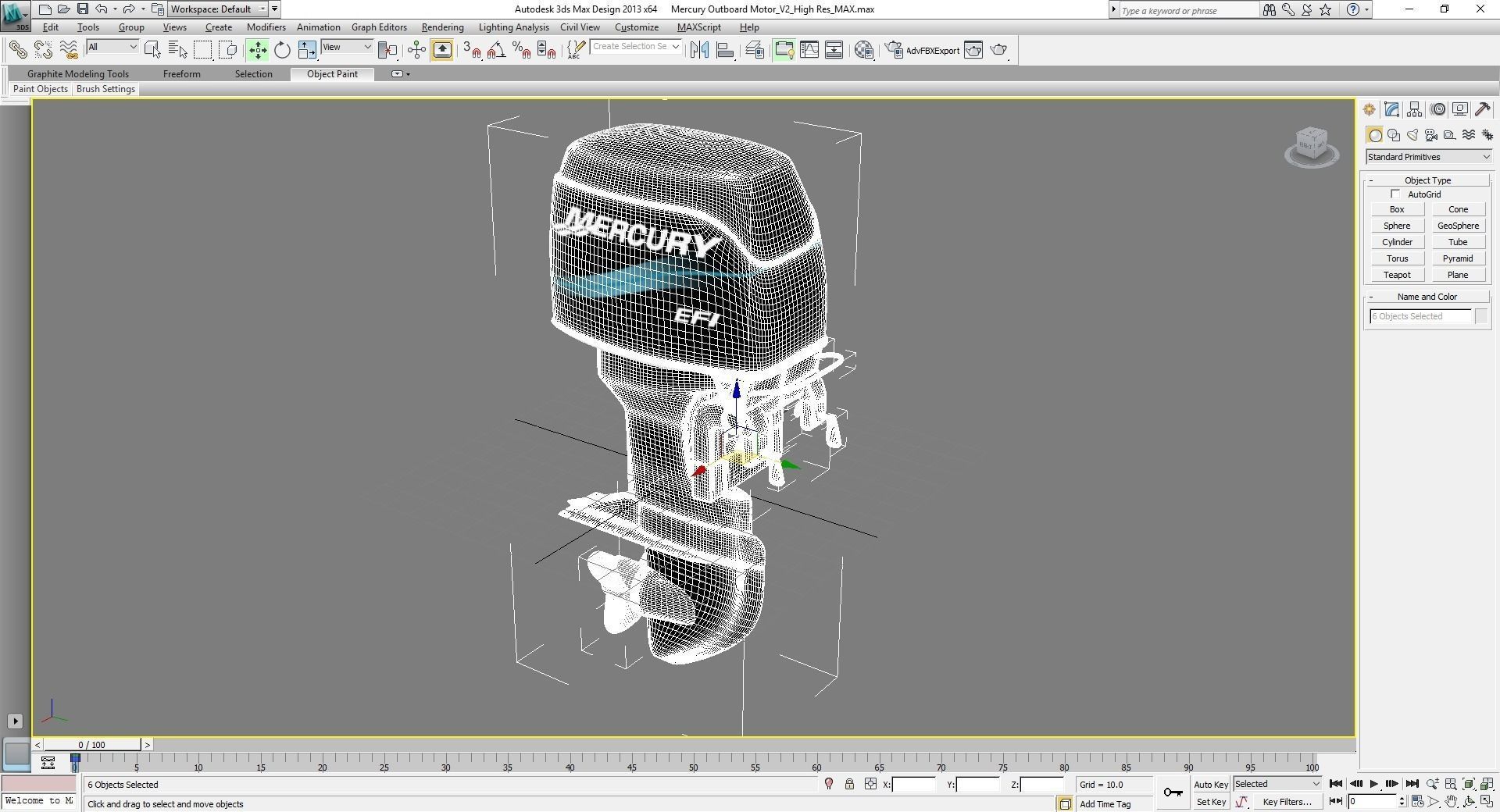Enable the AutoGrid checkbox
The image size is (1500, 812).
click(1395, 194)
